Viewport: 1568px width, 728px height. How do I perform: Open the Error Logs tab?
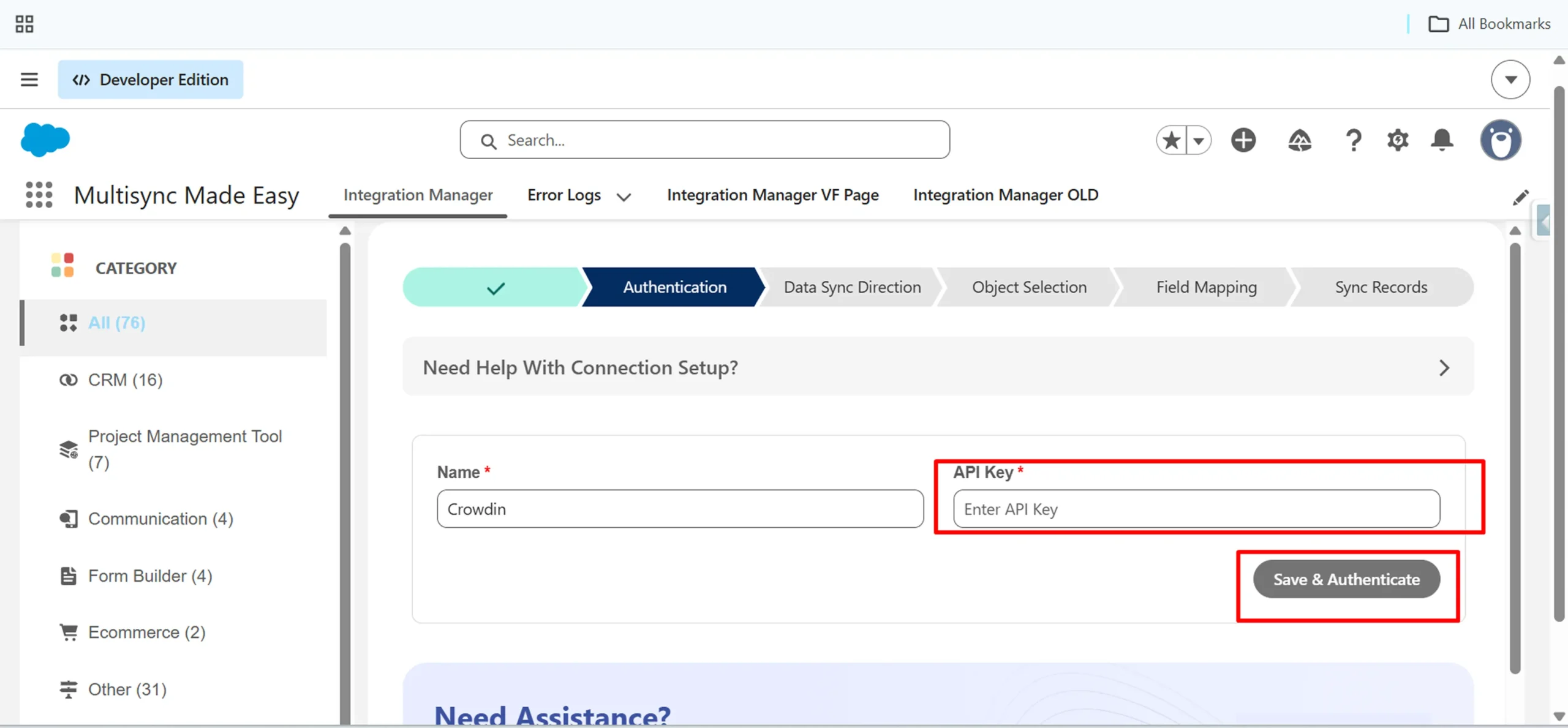click(x=564, y=195)
